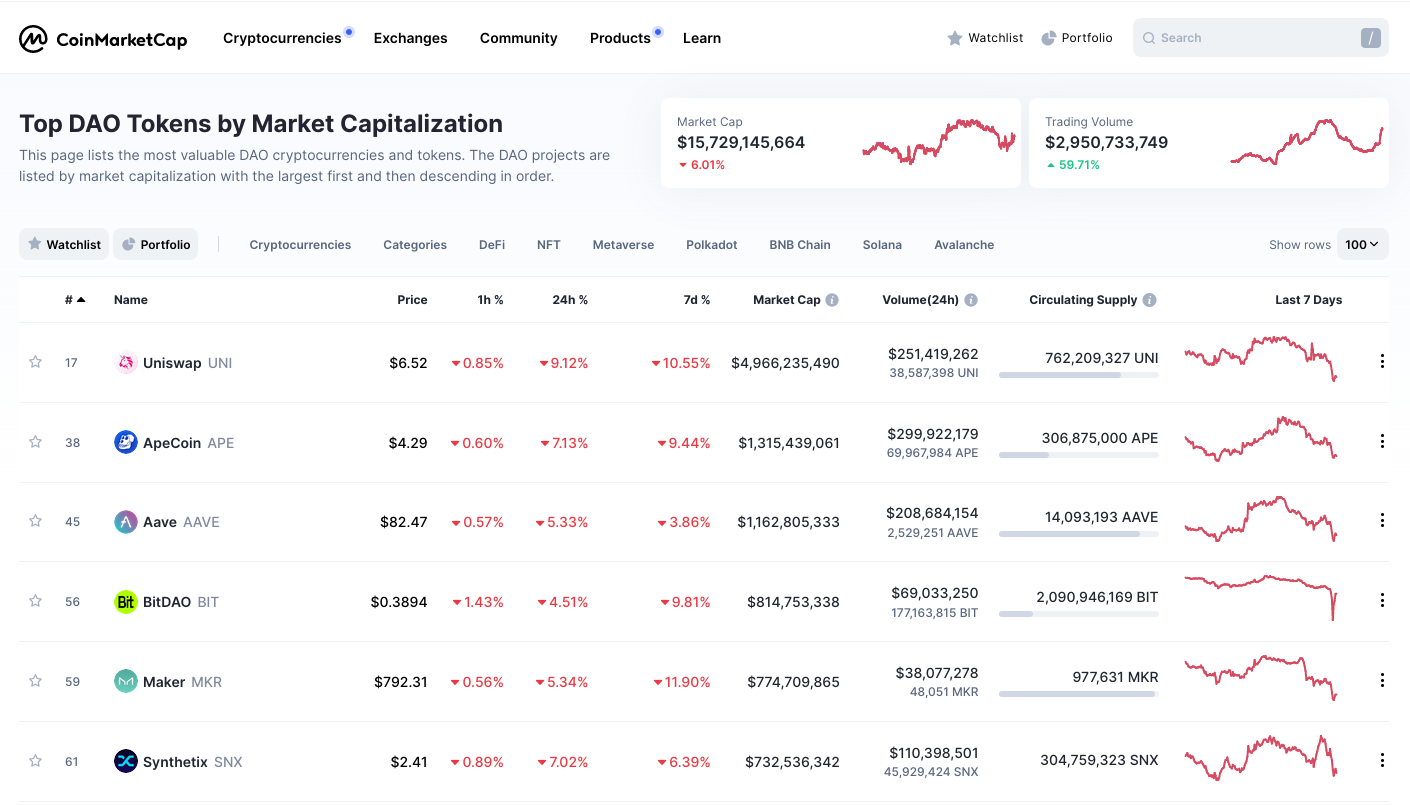Click the Watchlist button above the table
Screen dimensions: 1410x805
(64, 244)
